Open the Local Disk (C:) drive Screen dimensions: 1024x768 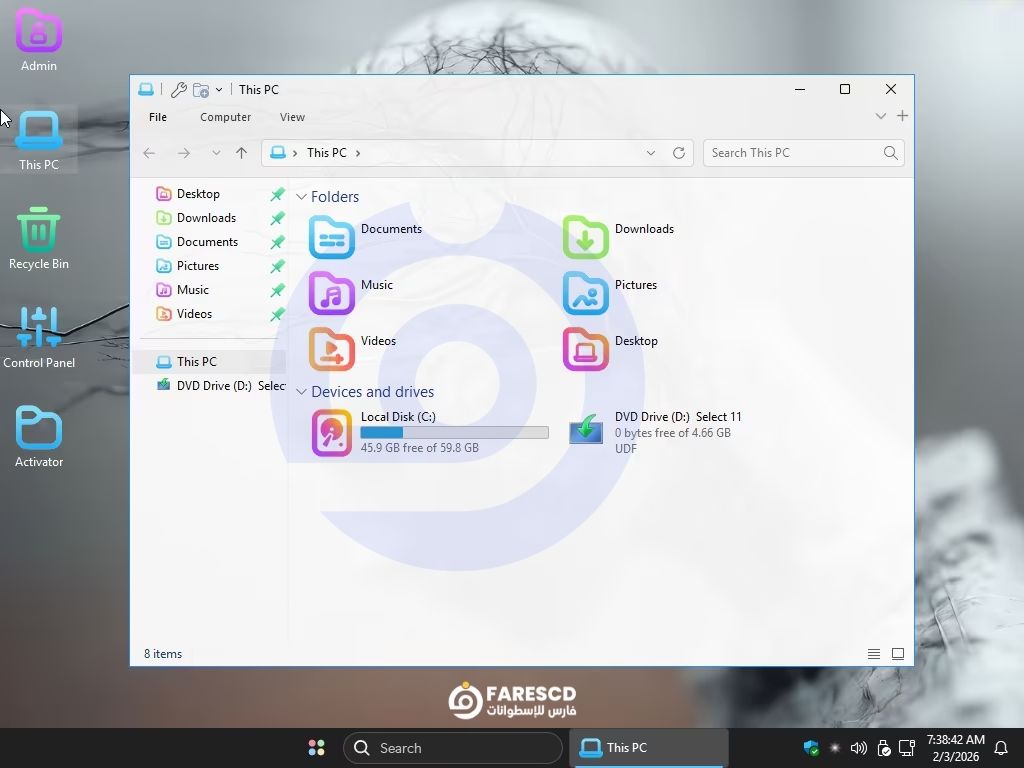(332, 432)
